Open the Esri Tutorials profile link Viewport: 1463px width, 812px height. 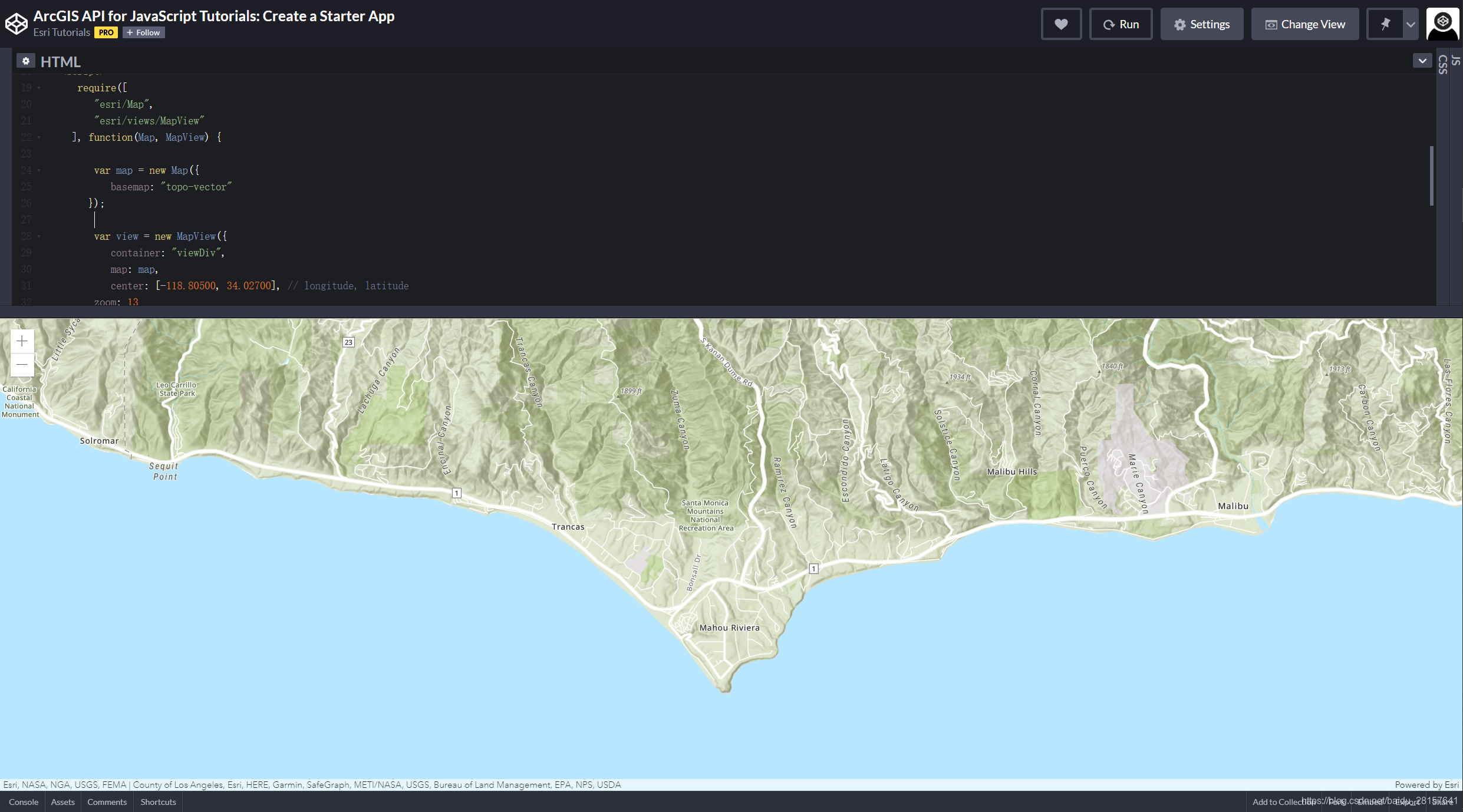[61, 32]
